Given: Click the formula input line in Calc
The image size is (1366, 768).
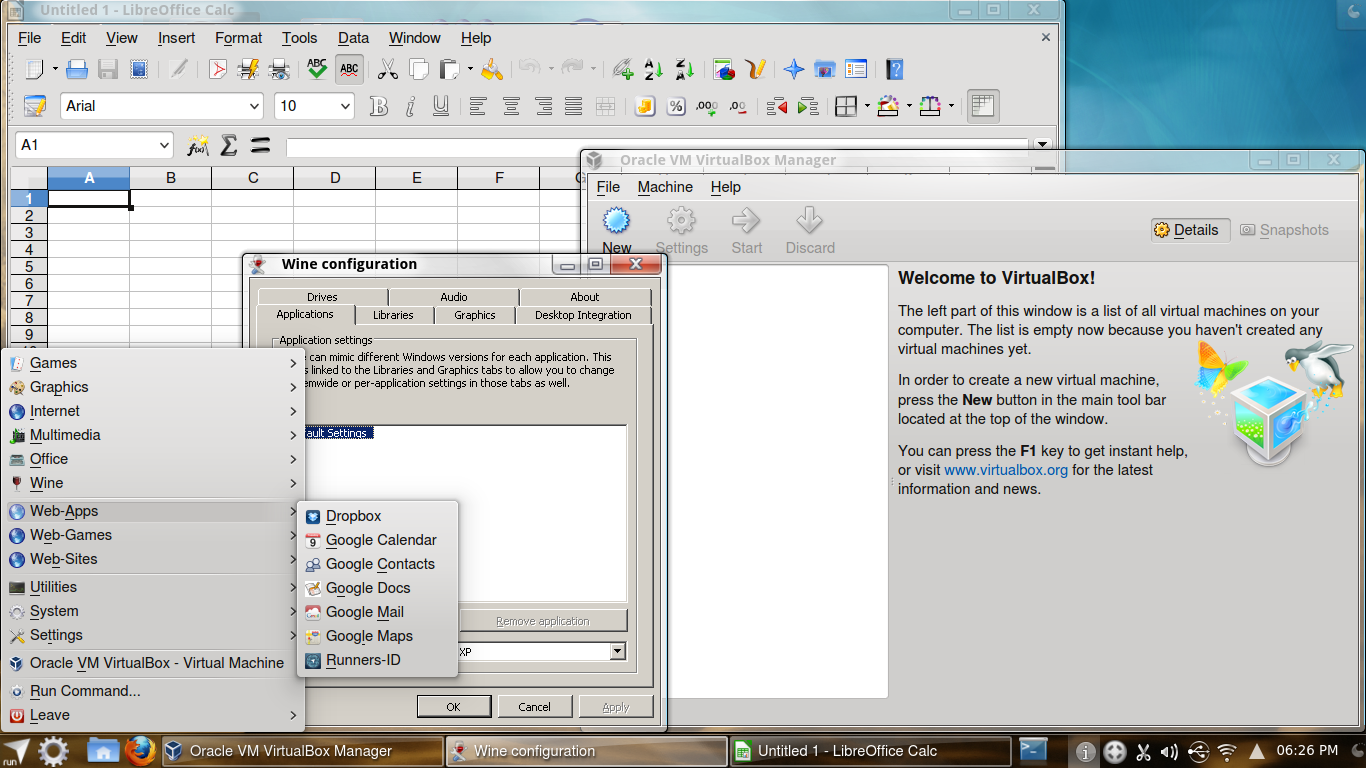Looking at the screenshot, I should [657, 146].
